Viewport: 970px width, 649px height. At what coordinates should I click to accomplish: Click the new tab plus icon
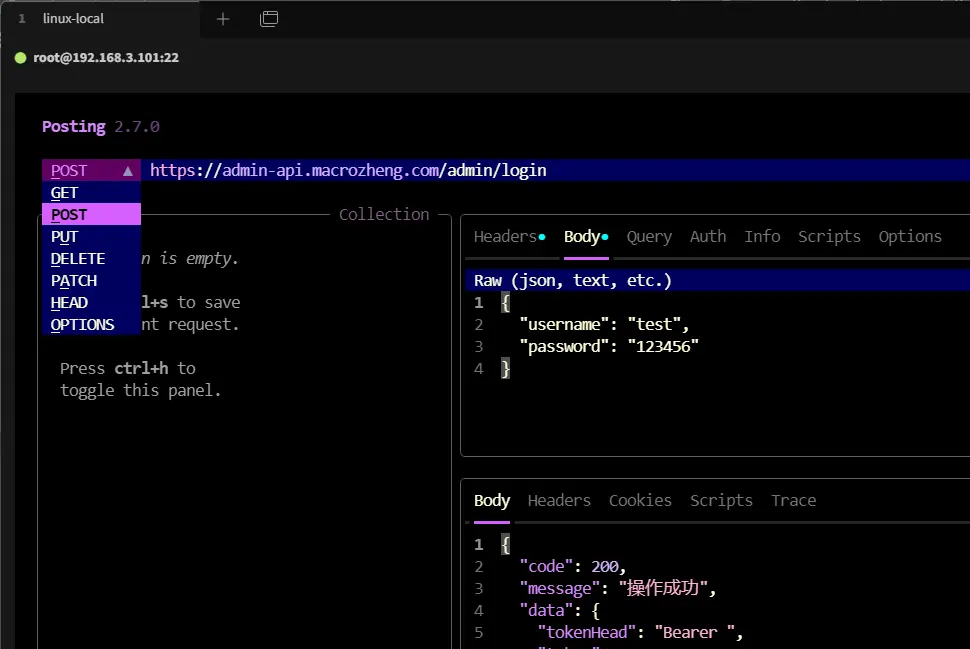tap(223, 19)
